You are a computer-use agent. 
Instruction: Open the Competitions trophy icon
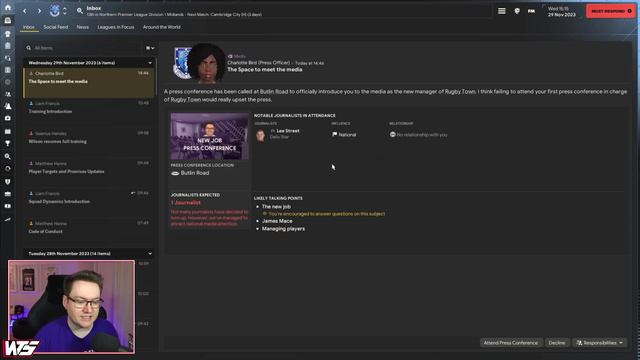coord(8,144)
